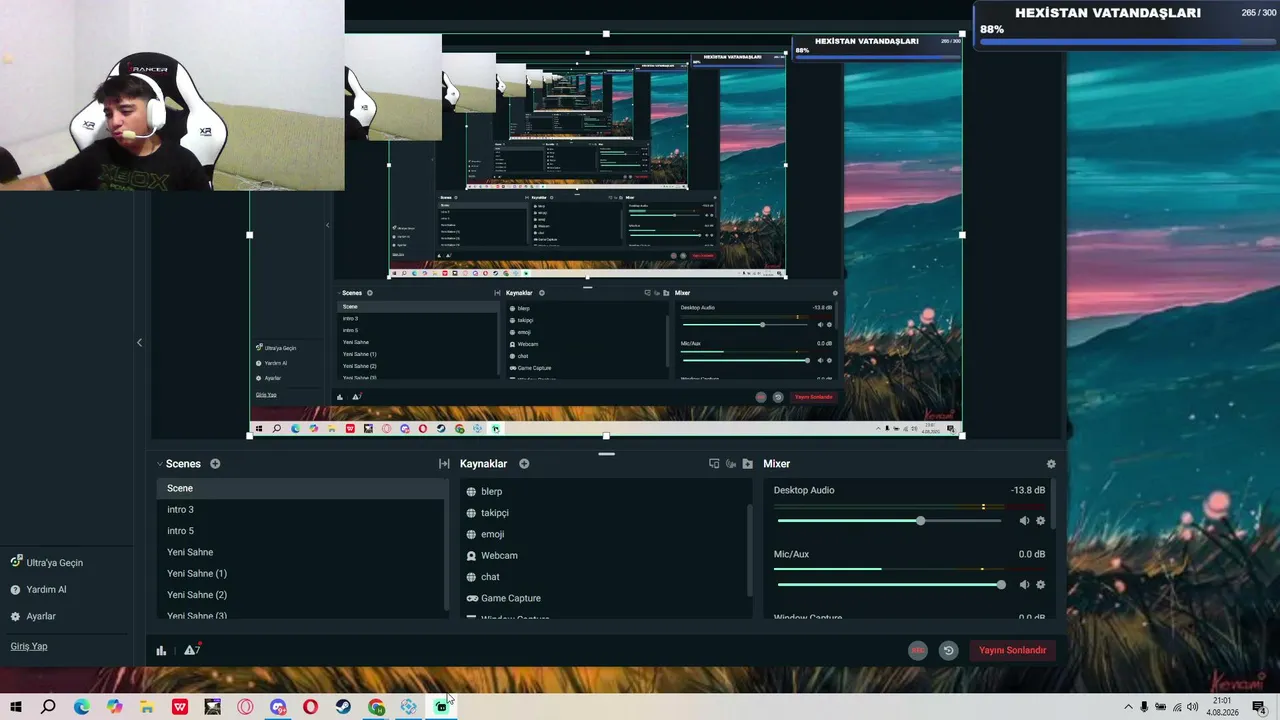
Task: Add a new source to Kaynaklar
Action: pyautogui.click(x=524, y=464)
